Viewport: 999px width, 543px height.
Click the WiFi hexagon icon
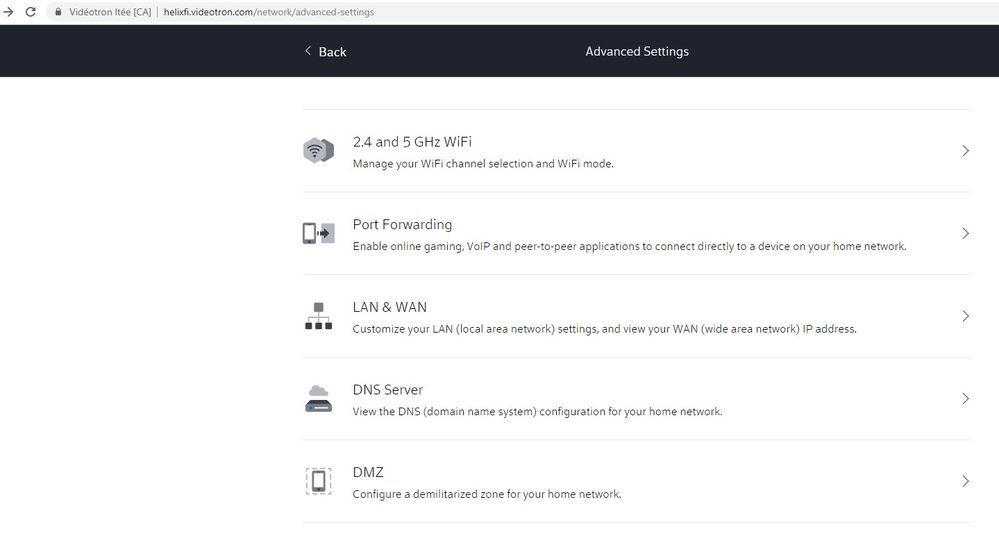click(x=318, y=151)
